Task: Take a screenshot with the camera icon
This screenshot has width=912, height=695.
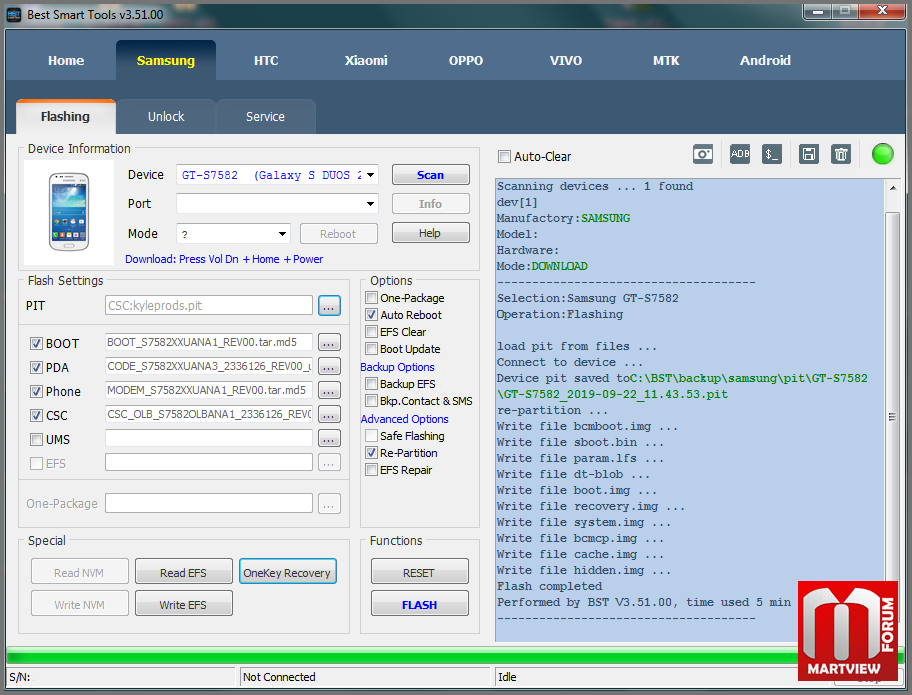Action: point(703,154)
